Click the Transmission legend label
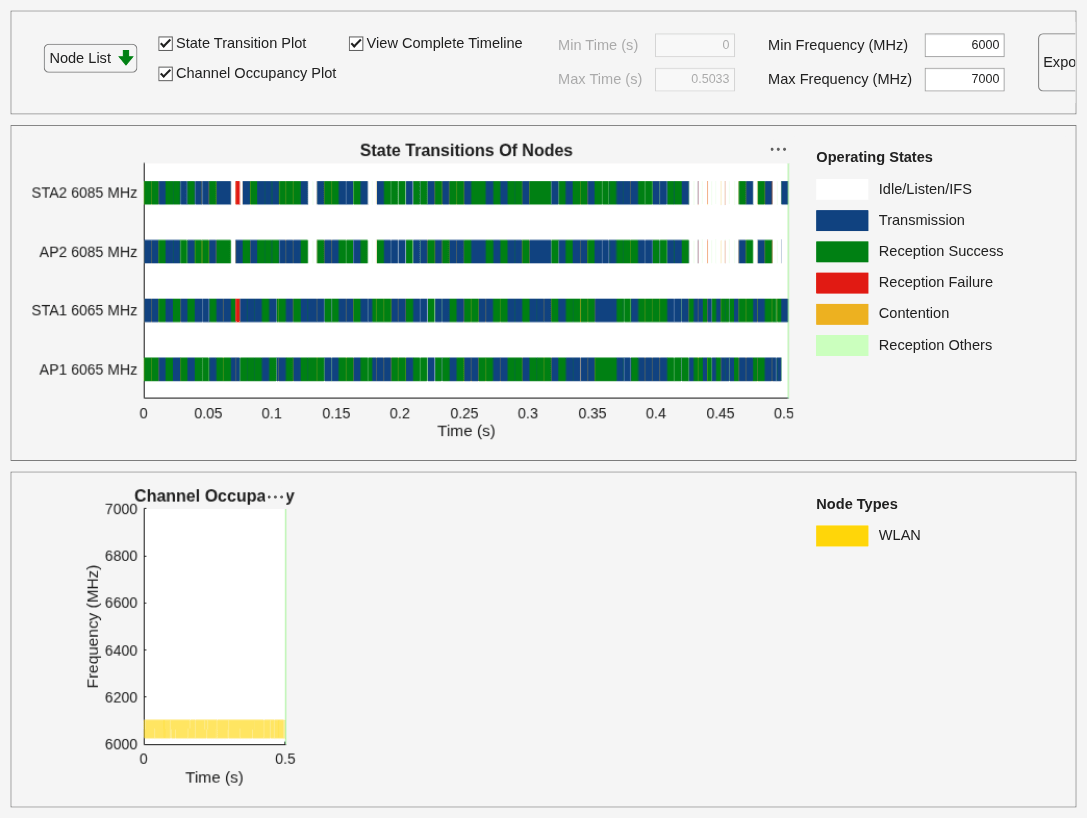 921,220
